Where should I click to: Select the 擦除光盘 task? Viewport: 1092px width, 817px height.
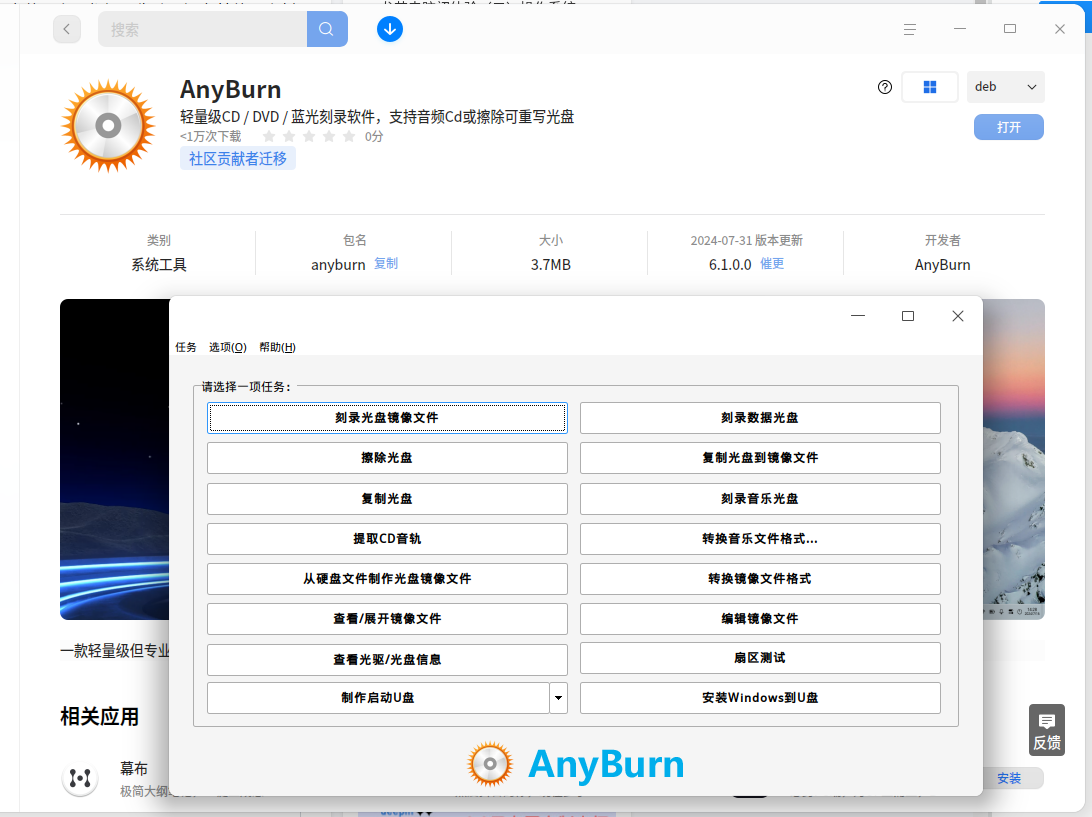(387, 458)
